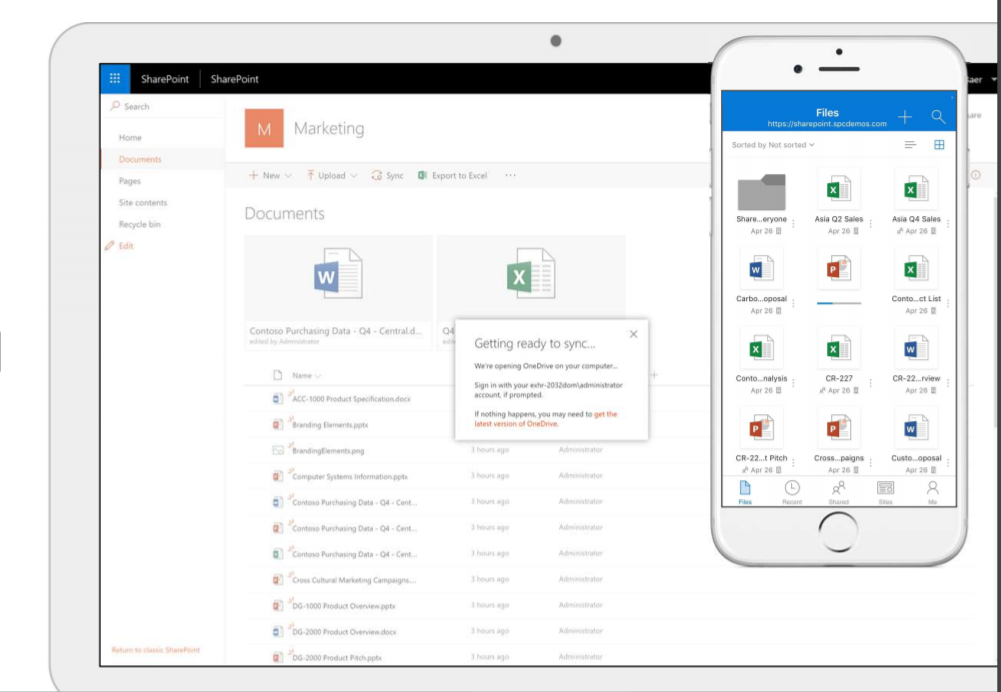Open more options for Share...eryone folder

point(793,224)
